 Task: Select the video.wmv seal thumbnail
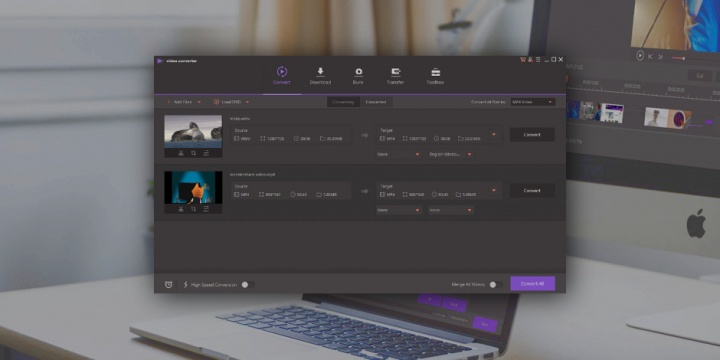coord(193,131)
